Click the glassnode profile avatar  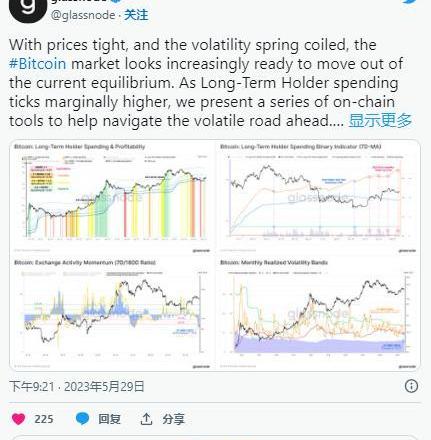click(x=28, y=8)
